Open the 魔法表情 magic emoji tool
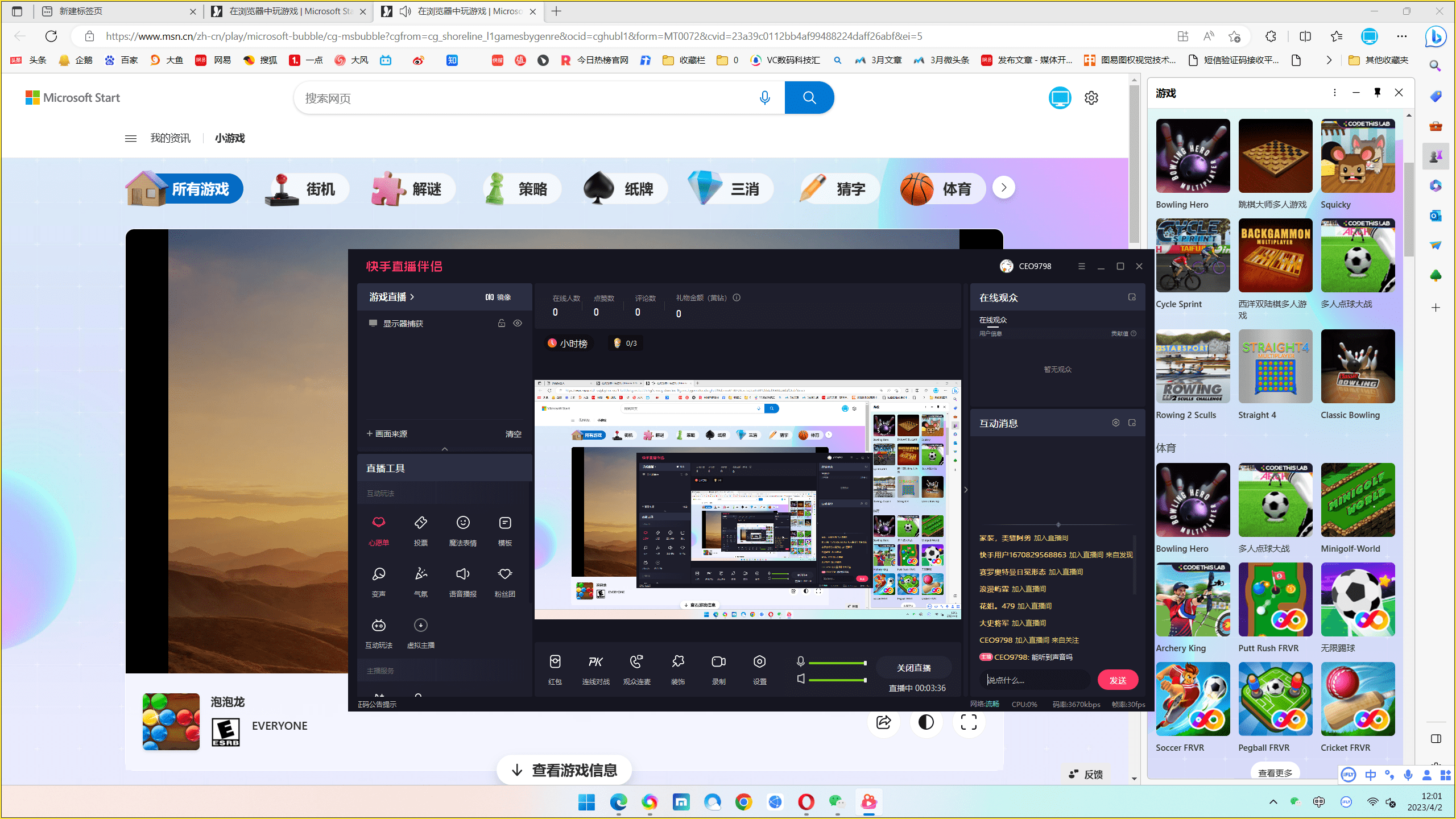Viewport: 1456px width, 819px height. click(x=463, y=531)
